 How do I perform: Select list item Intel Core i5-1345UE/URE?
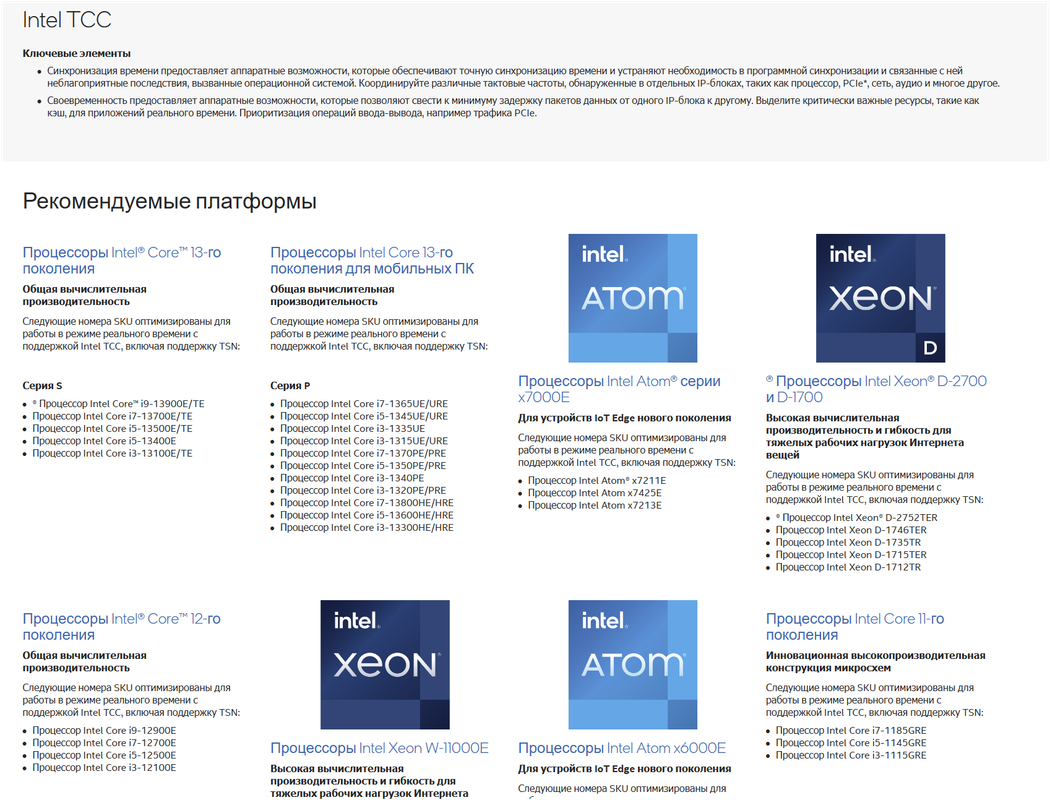[364, 416]
